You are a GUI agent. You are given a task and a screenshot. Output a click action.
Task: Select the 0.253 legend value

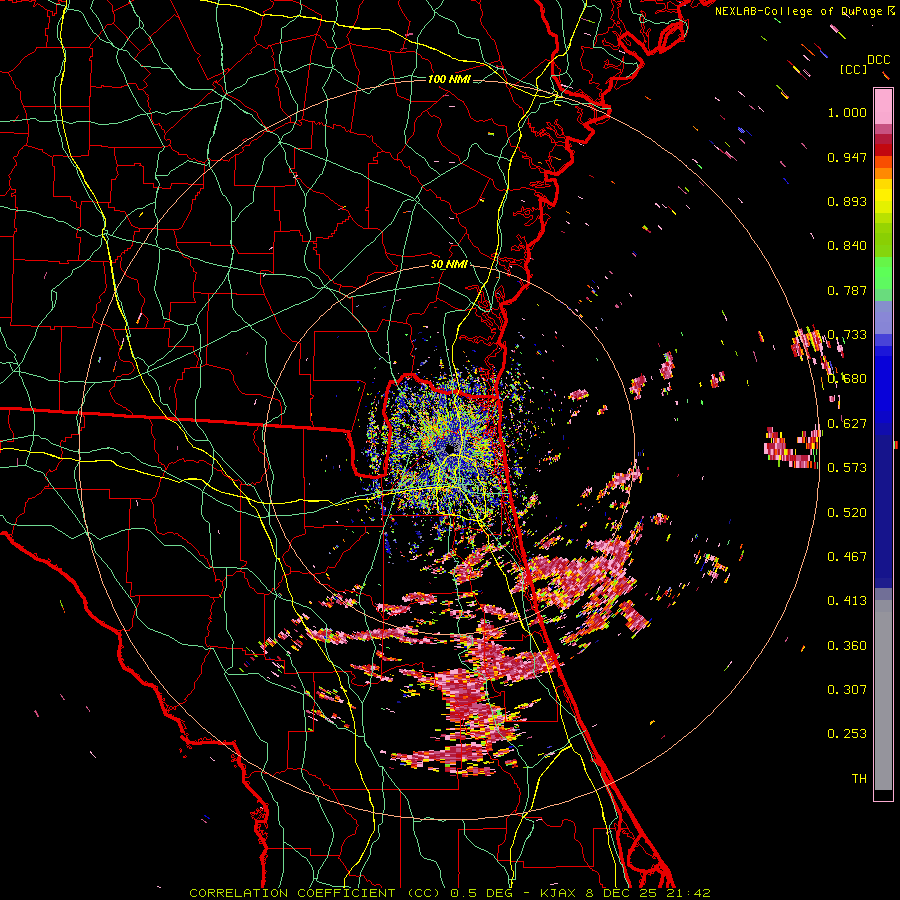(847, 734)
